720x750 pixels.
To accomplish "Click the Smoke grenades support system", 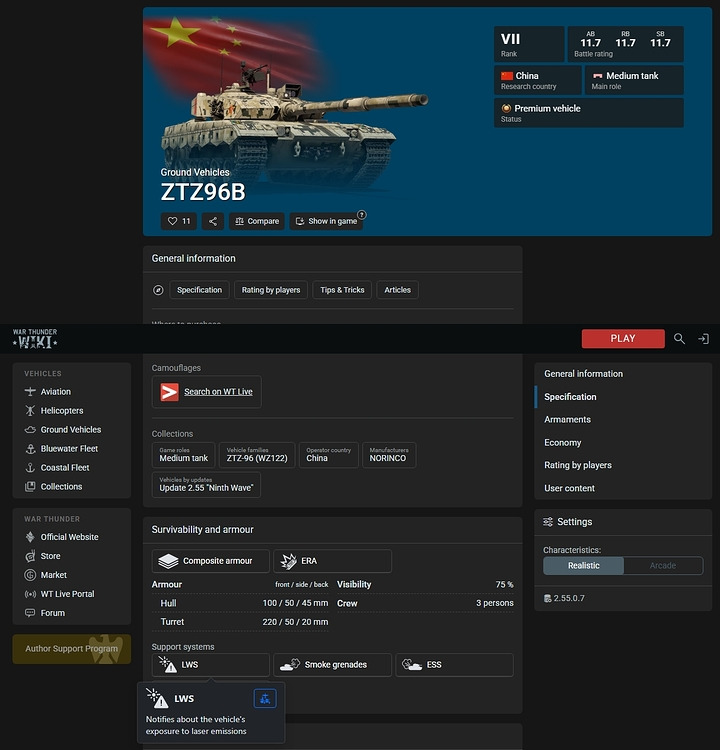I will click(x=332, y=665).
